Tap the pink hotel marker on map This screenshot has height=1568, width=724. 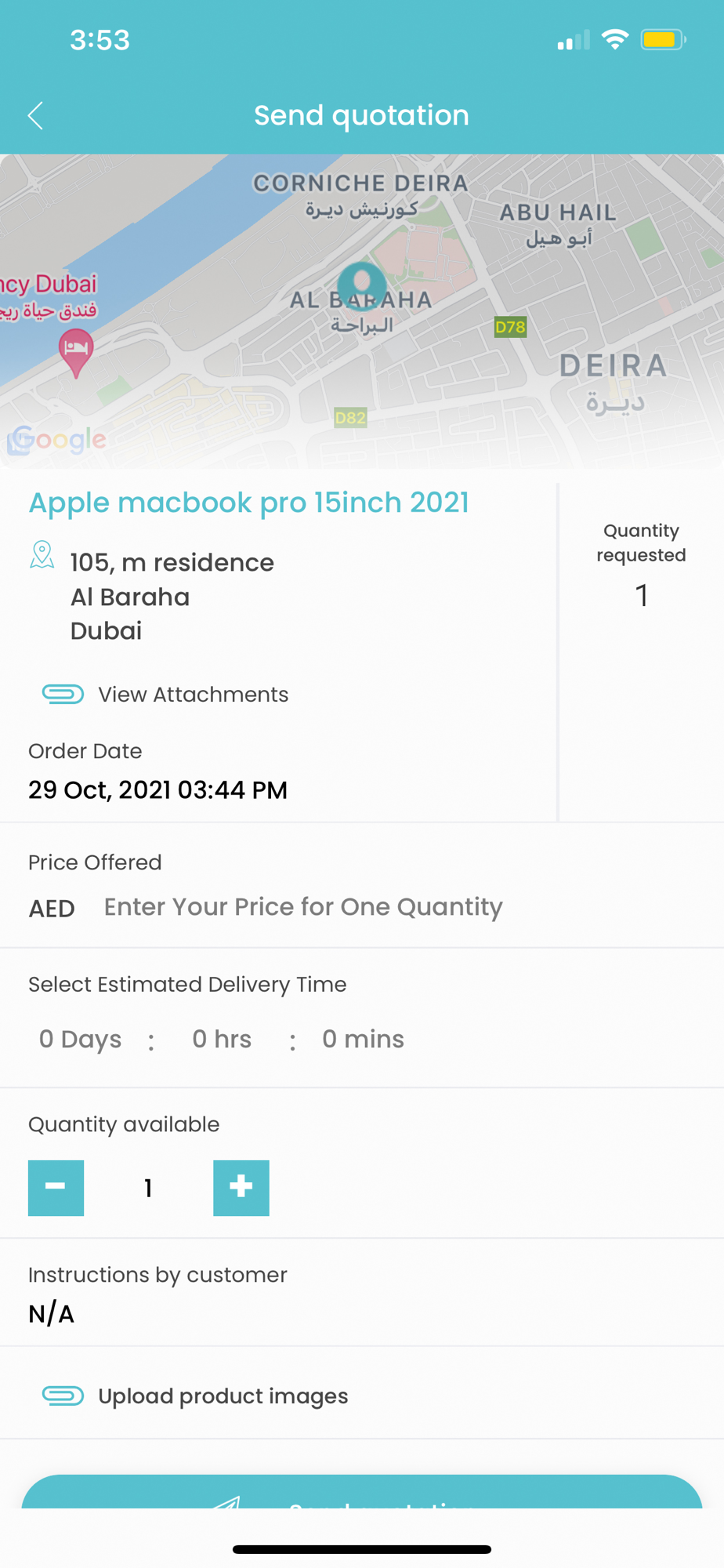(x=76, y=354)
